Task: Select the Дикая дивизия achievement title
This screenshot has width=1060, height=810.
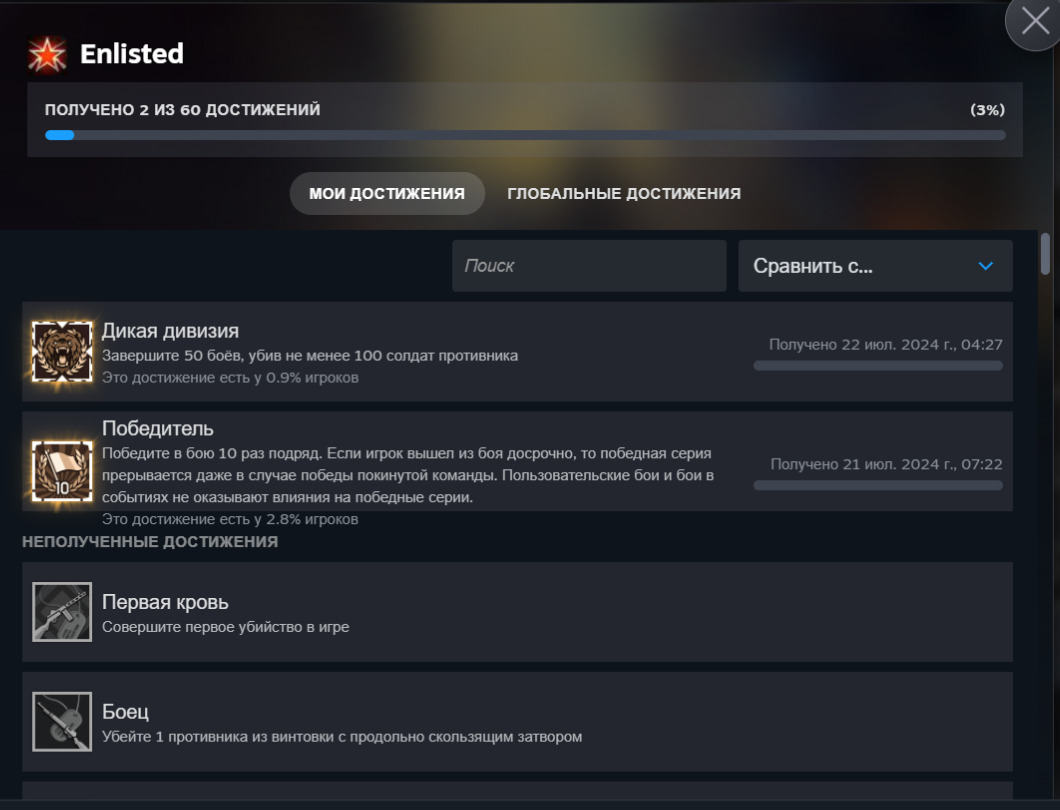Action: click(x=170, y=331)
